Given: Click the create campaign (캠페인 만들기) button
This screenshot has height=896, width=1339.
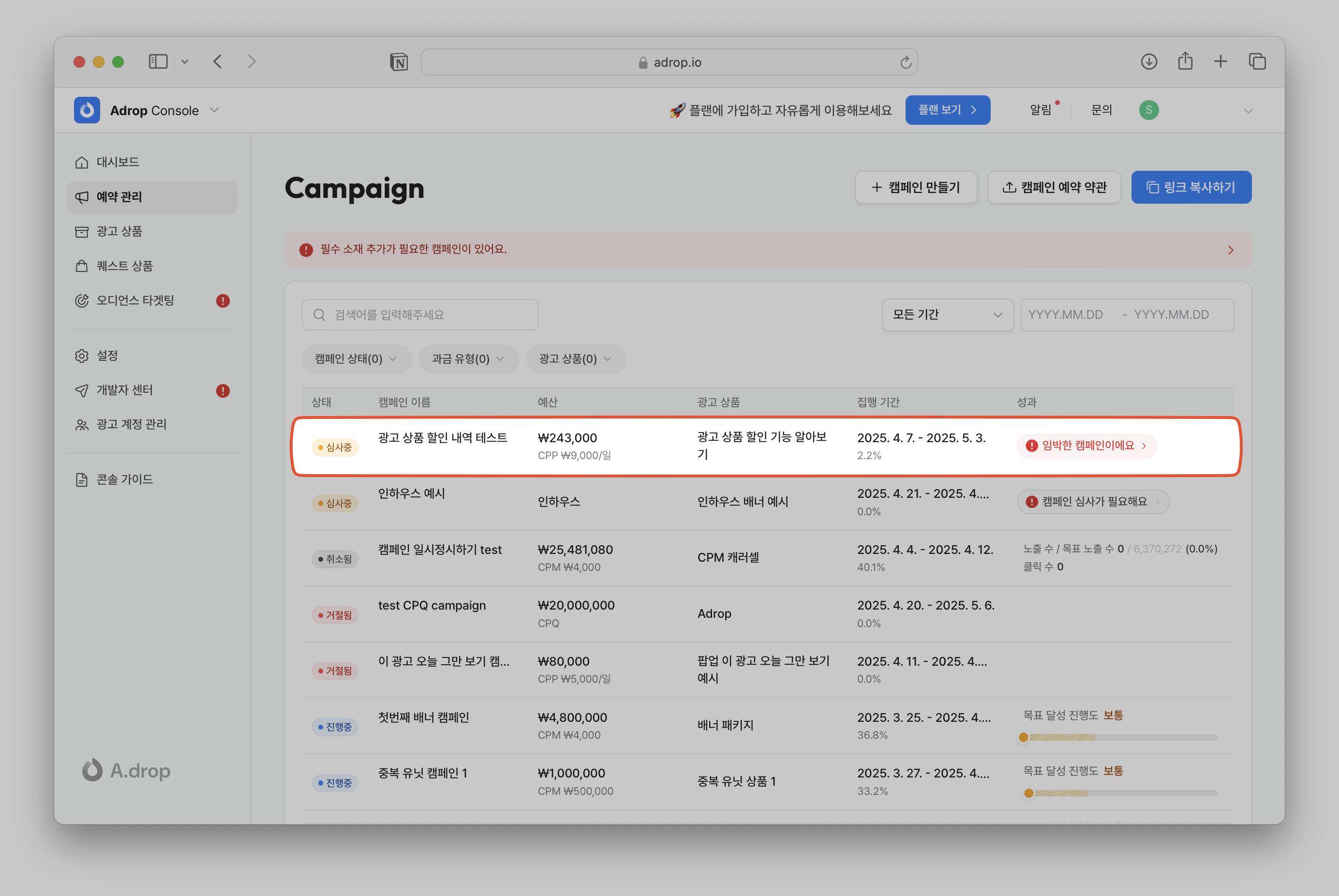Looking at the screenshot, I should point(916,187).
